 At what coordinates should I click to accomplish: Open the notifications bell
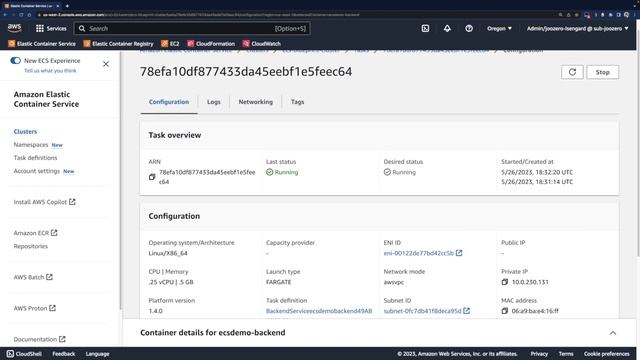pyautogui.click(x=447, y=28)
